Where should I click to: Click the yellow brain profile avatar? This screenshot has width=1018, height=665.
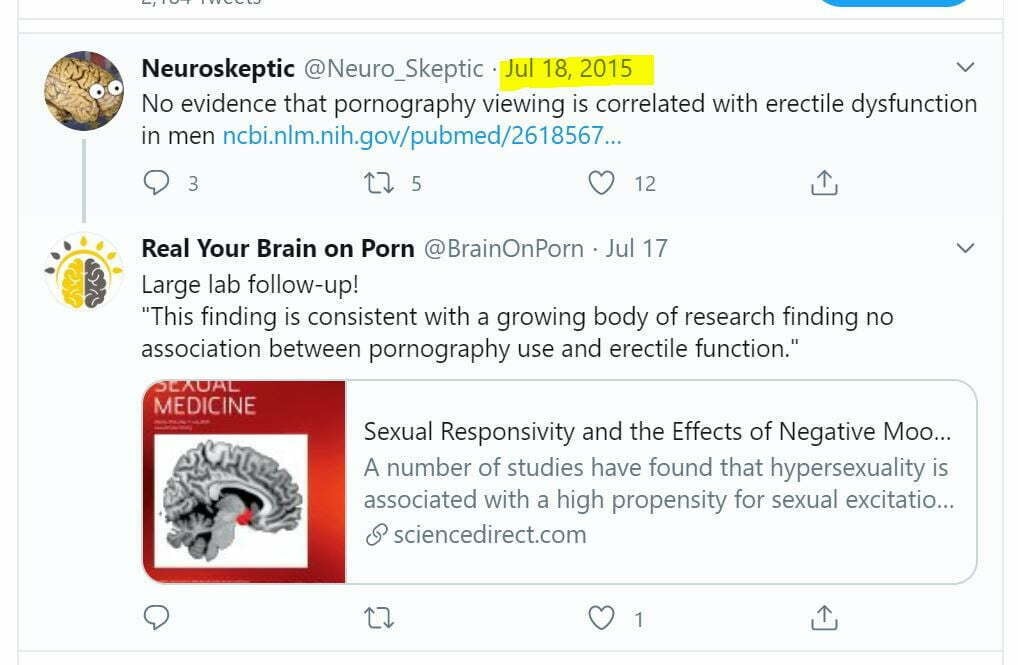point(84,271)
